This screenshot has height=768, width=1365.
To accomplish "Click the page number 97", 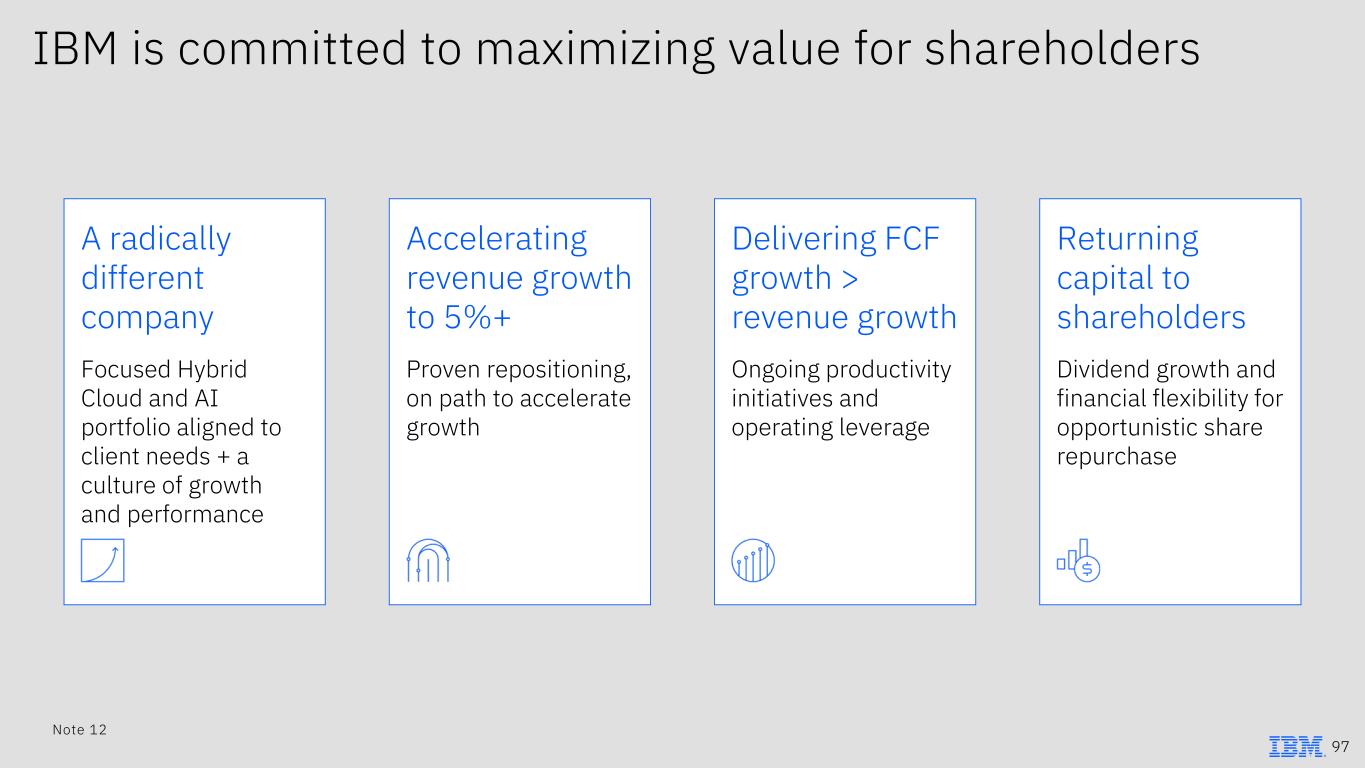I will (x=1341, y=747).
